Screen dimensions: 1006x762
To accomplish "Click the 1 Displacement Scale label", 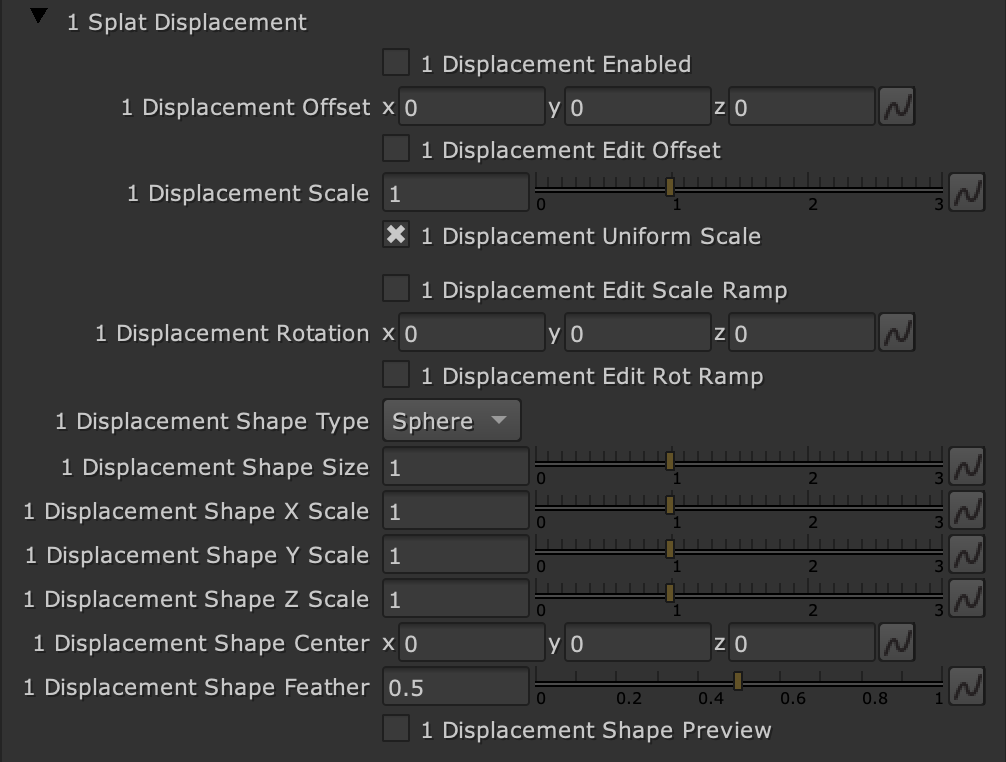I will 248,193.
